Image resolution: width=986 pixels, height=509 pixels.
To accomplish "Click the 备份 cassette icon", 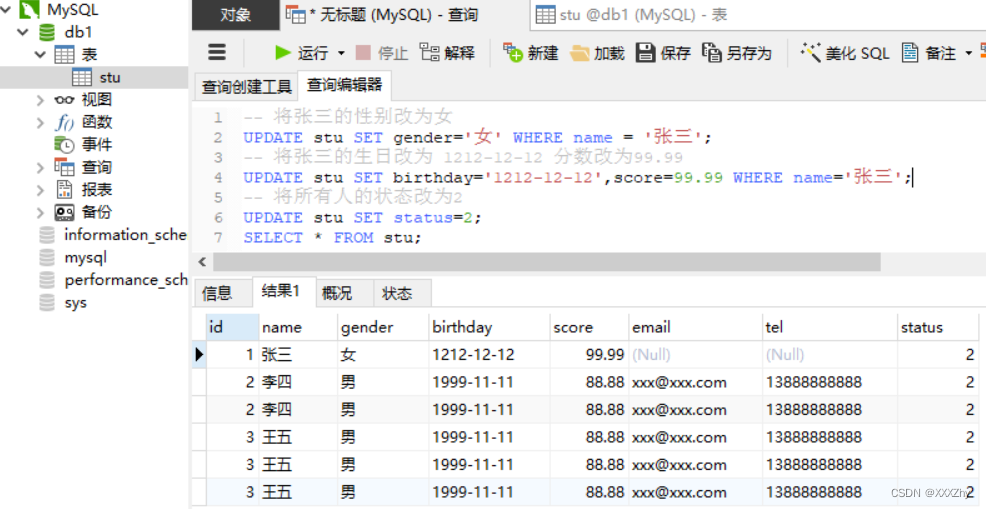I will click(x=64, y=212).
